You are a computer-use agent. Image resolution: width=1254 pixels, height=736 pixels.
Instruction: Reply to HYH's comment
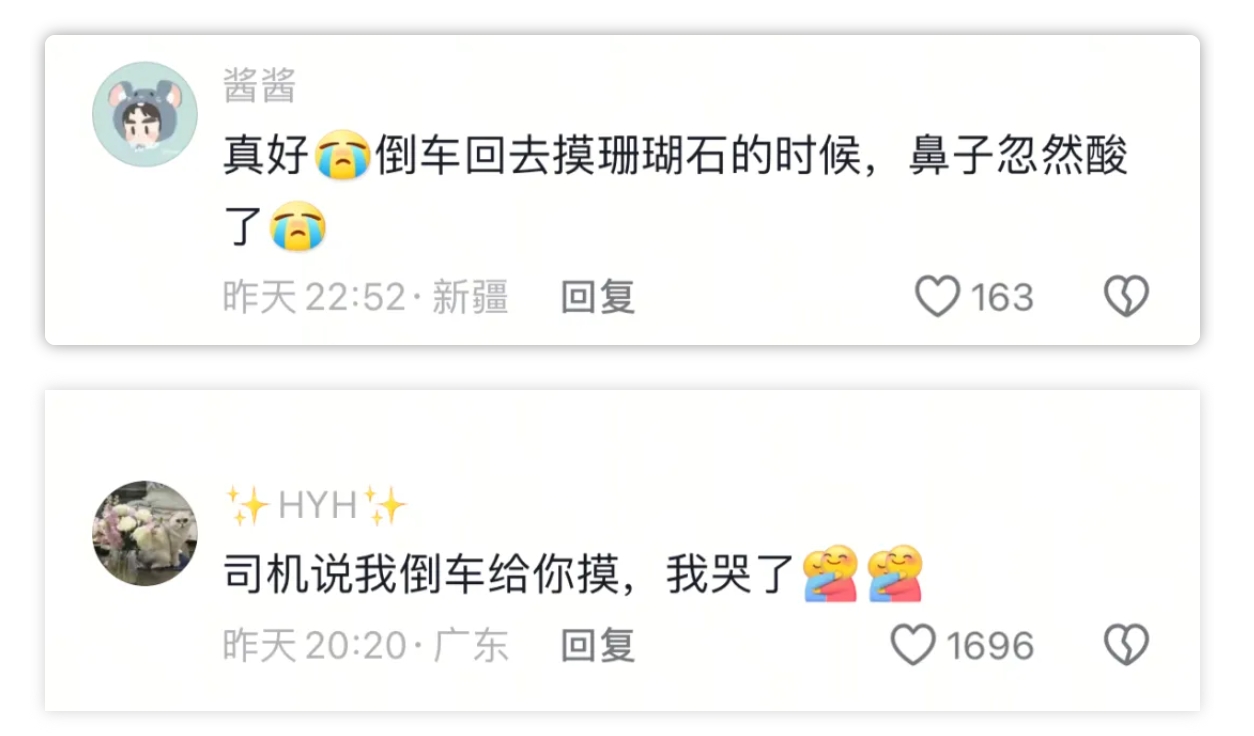tap(598, 646)
